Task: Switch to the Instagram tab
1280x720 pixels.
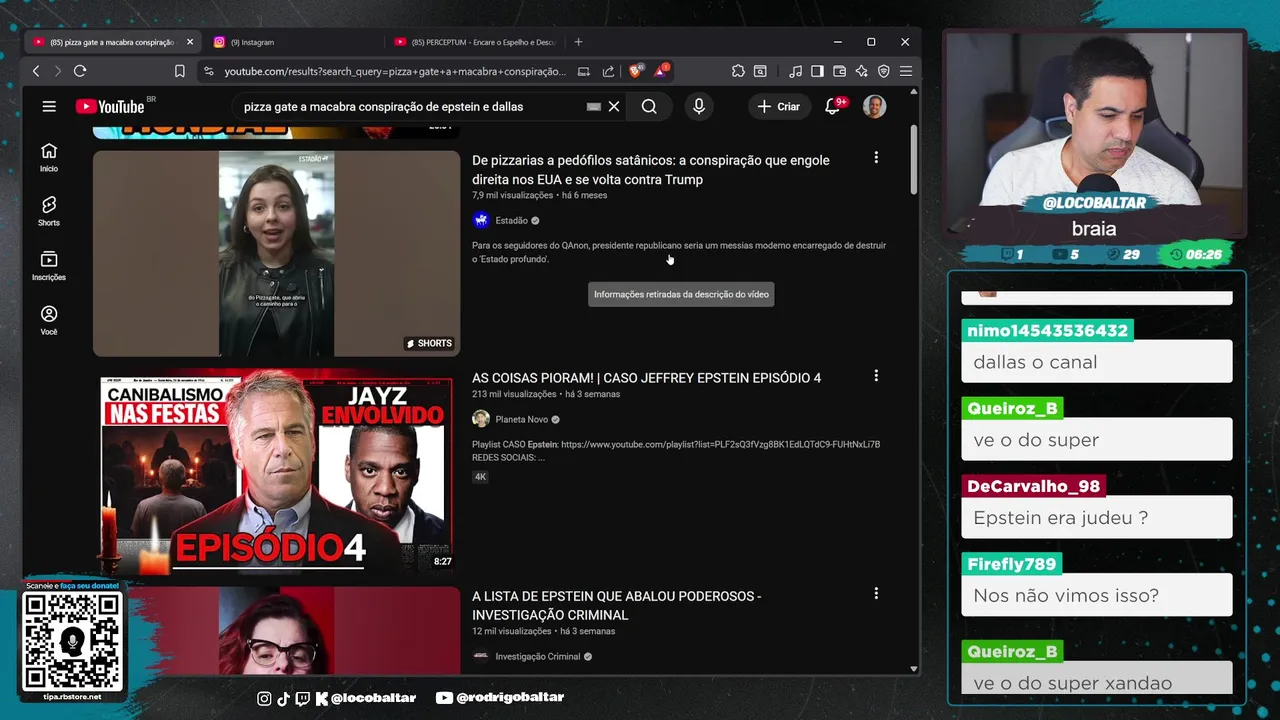Action: point(250,42)
